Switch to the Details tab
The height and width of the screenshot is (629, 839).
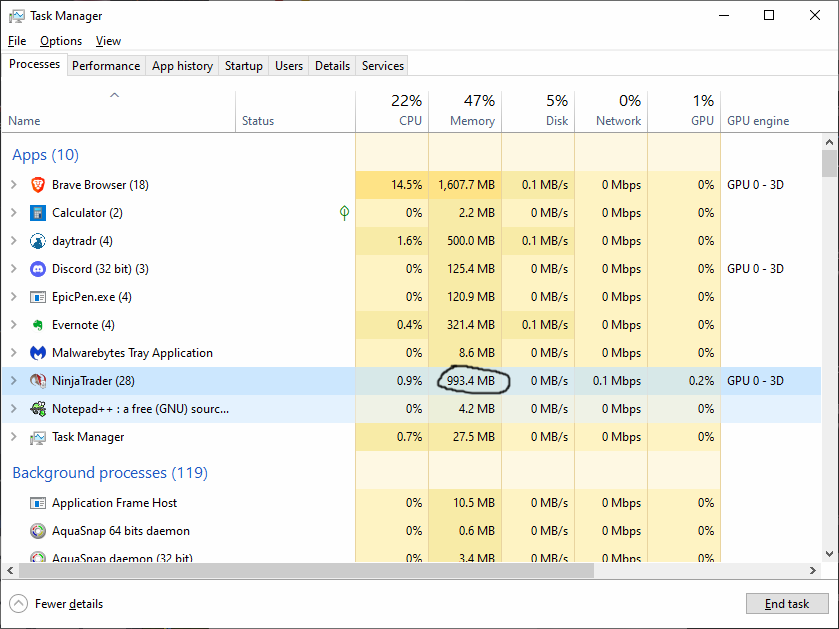[x=332, y=66]
